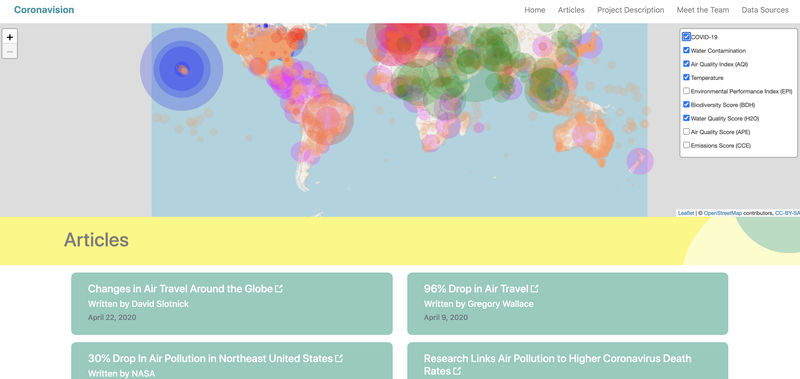Click the Articles section heading
Image resolution: width=800 pixels, height=379 pixels.
[96, 240]
